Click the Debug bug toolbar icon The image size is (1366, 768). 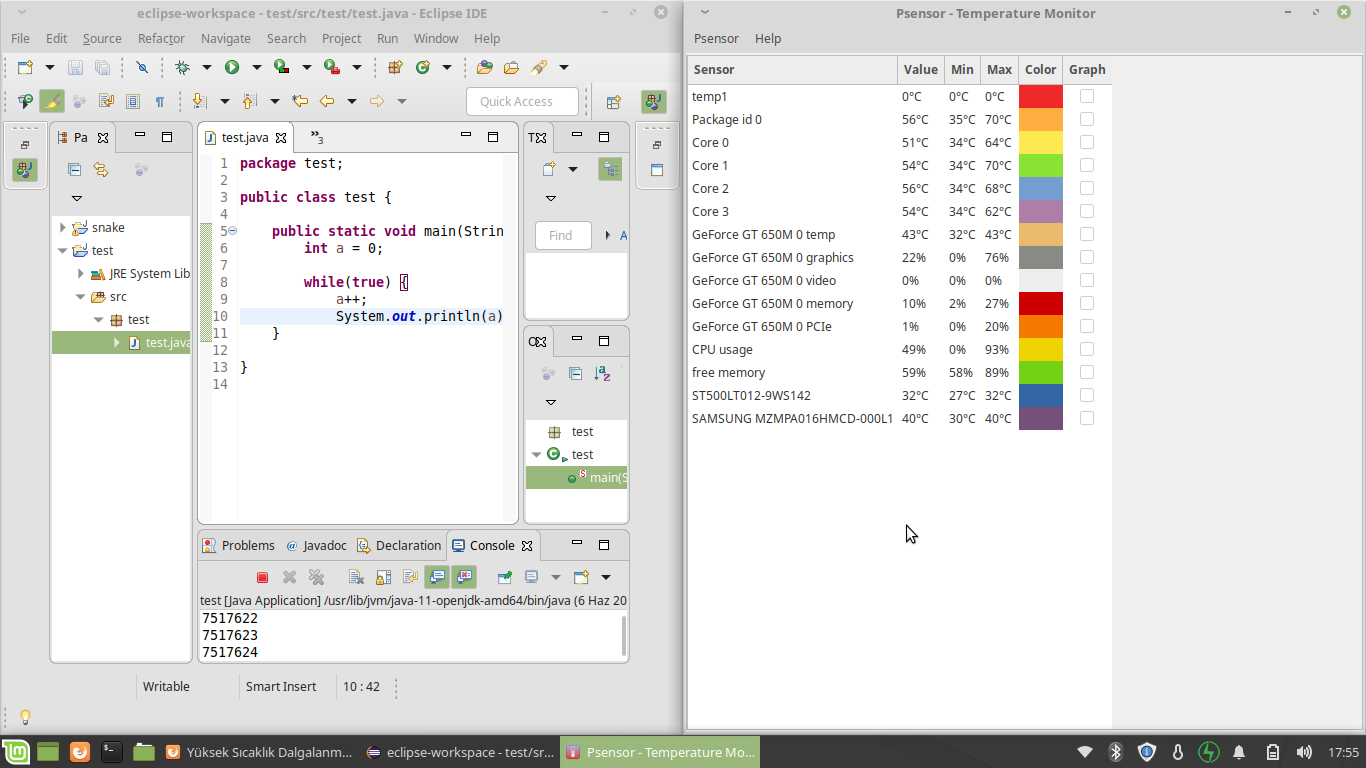pos(182,67)
